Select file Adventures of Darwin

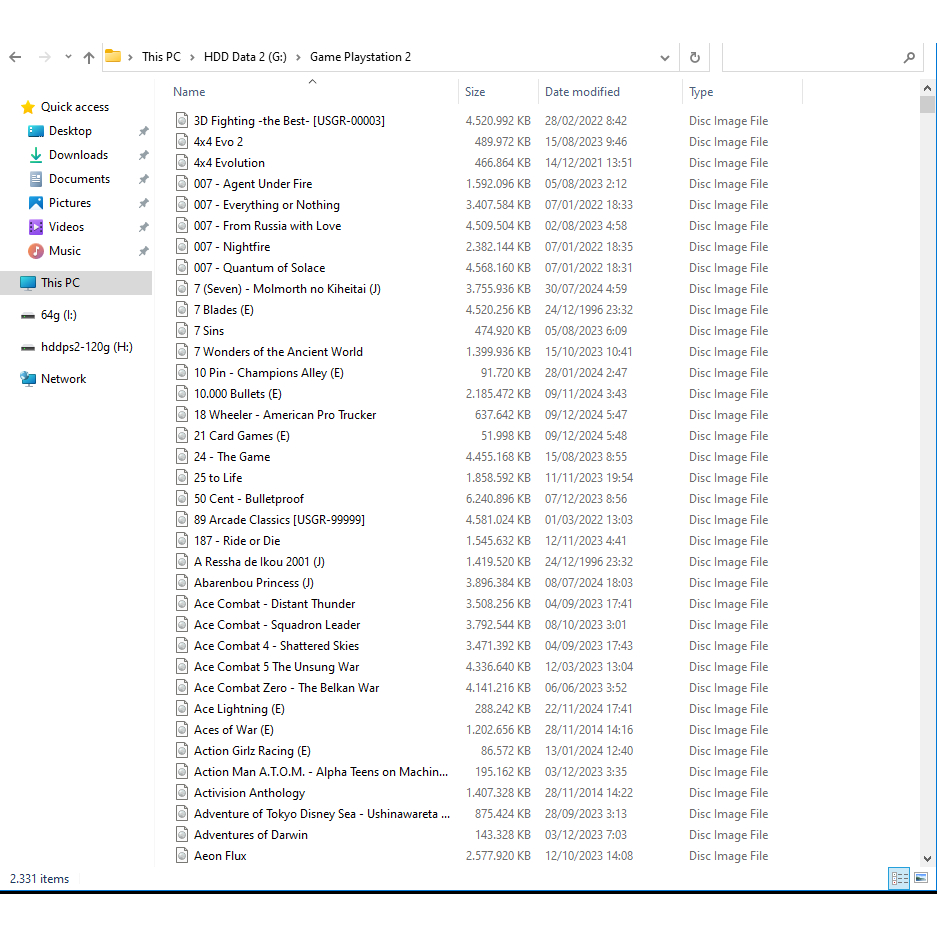pos(250,835)
